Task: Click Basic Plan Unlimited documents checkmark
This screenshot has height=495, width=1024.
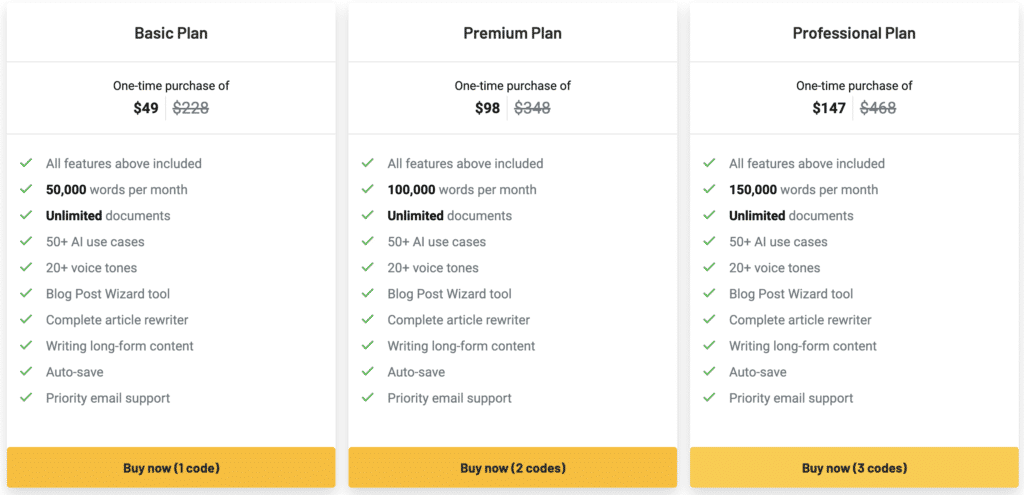Action: 26,215
